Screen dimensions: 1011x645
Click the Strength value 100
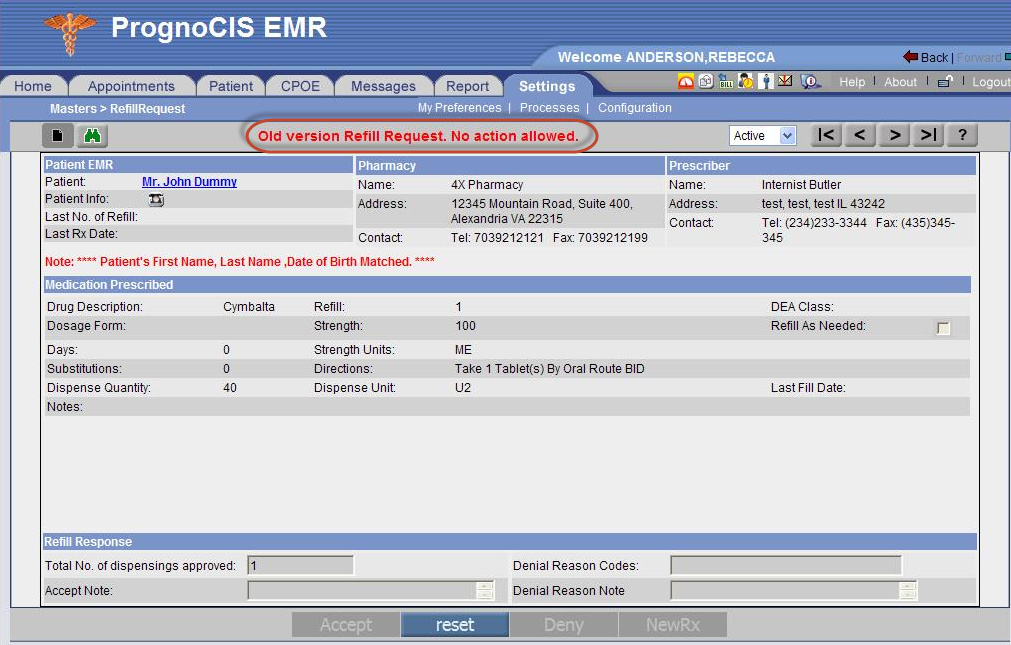[466, 326]
